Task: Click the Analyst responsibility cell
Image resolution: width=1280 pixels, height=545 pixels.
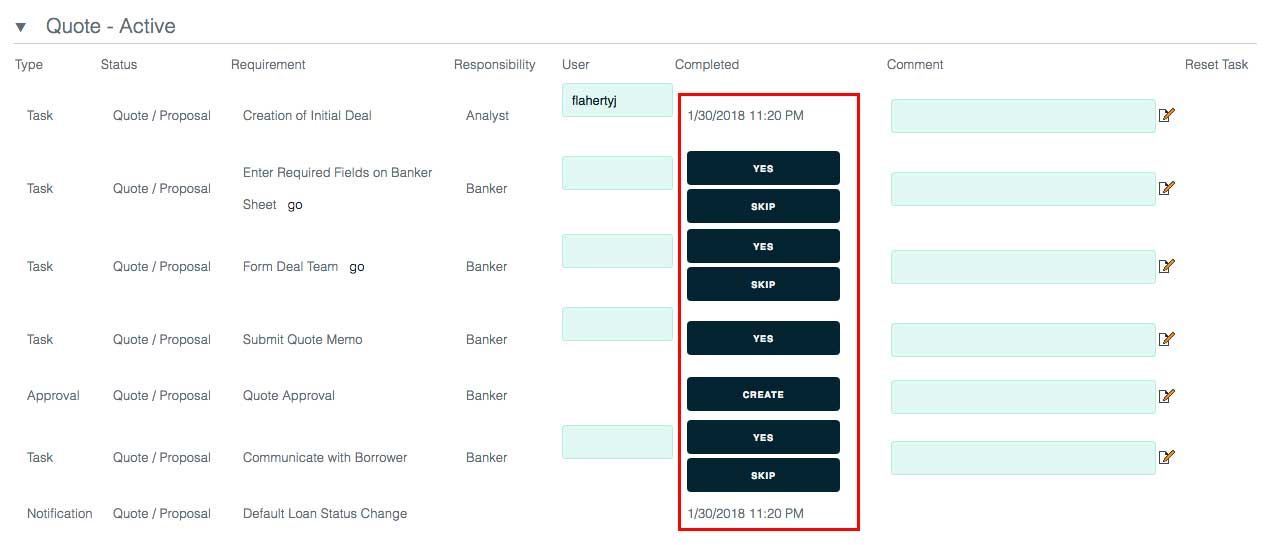Action: pyautogui.click(x=488, y=115)
